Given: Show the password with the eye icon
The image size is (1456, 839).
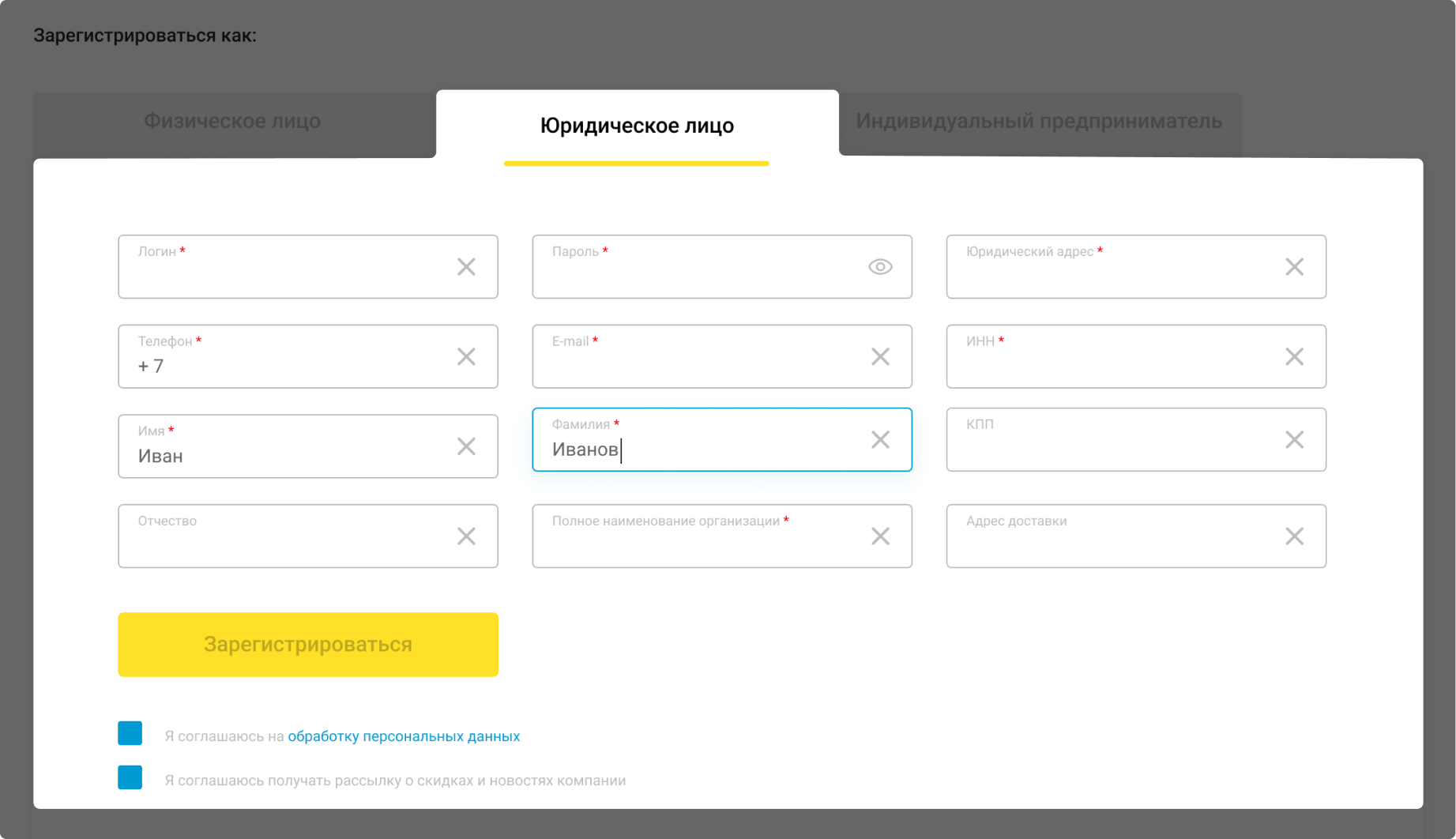Looking at the screenshot, I should pos(879,268).
